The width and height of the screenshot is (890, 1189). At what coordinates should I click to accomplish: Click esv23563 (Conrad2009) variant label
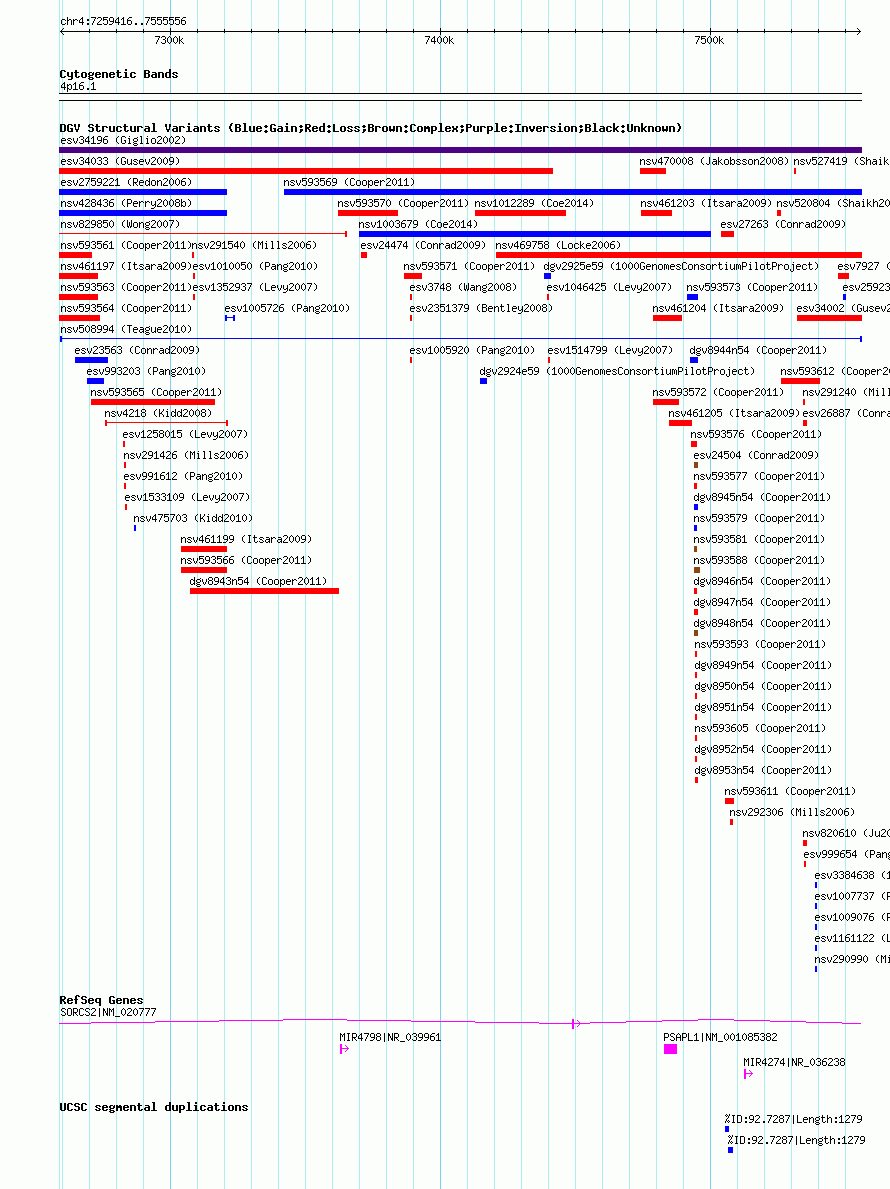tap(137, 350)
